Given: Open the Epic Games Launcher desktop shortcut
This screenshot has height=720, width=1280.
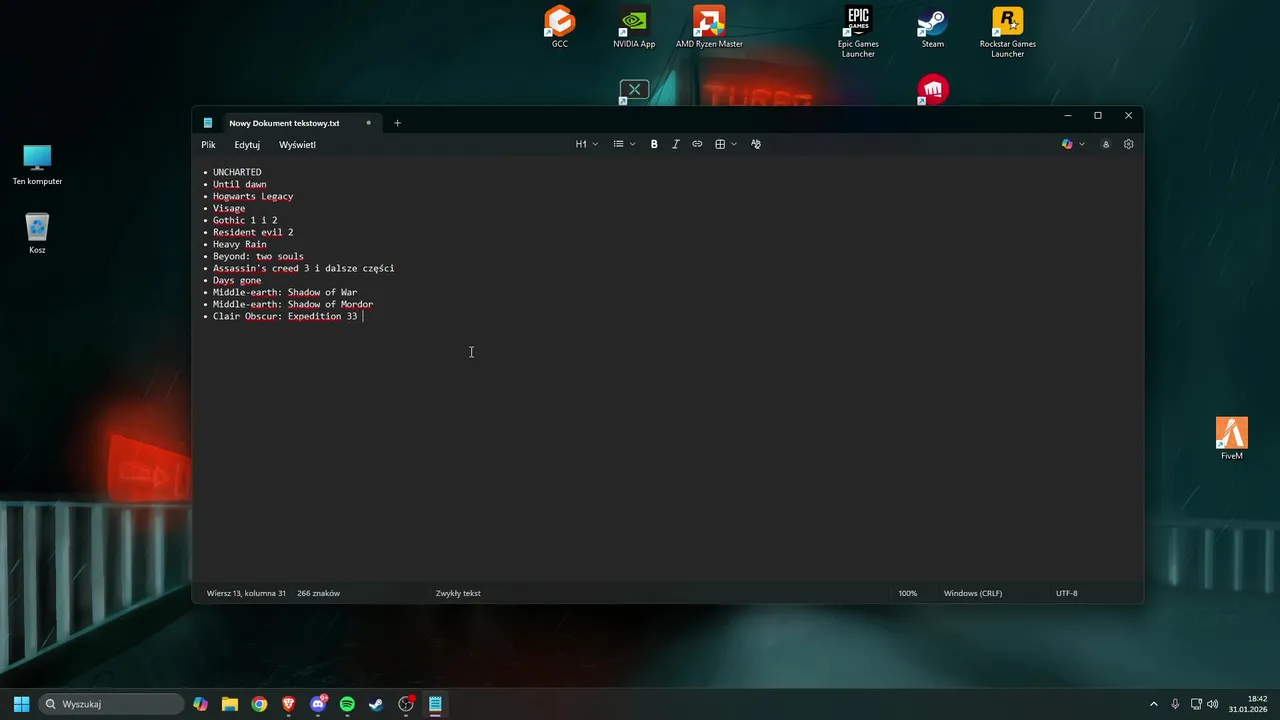Looking at the screenshot, I should click(x=858, y=32).
